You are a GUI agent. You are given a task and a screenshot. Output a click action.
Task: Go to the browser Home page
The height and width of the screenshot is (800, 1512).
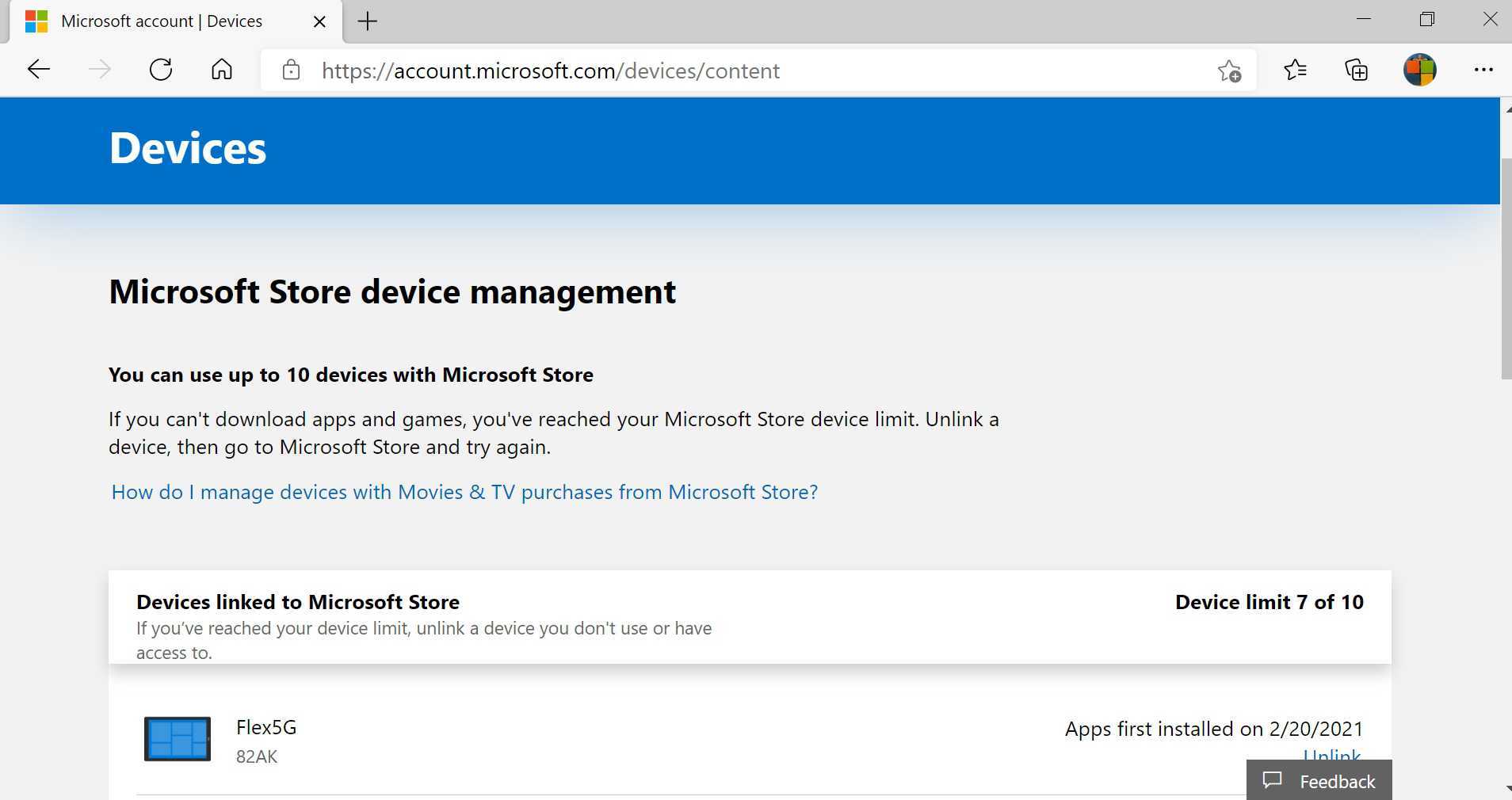pos(222,70)
